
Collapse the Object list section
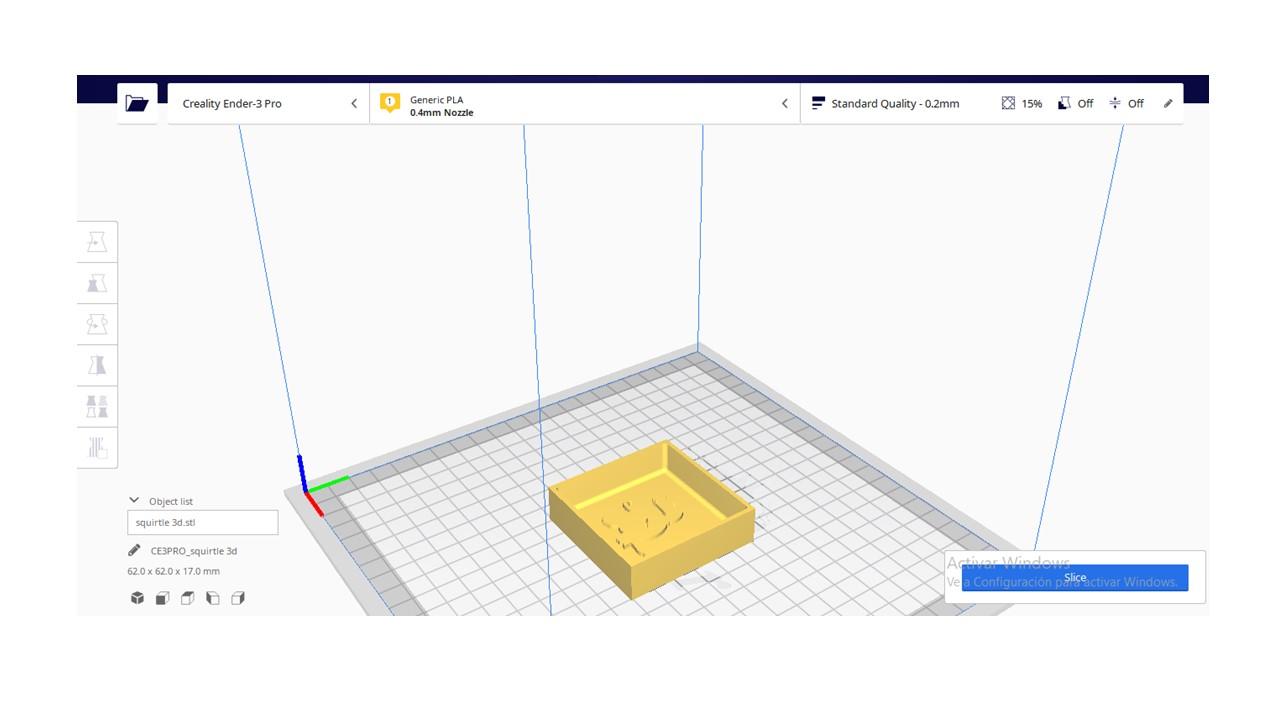coord(134,500)
